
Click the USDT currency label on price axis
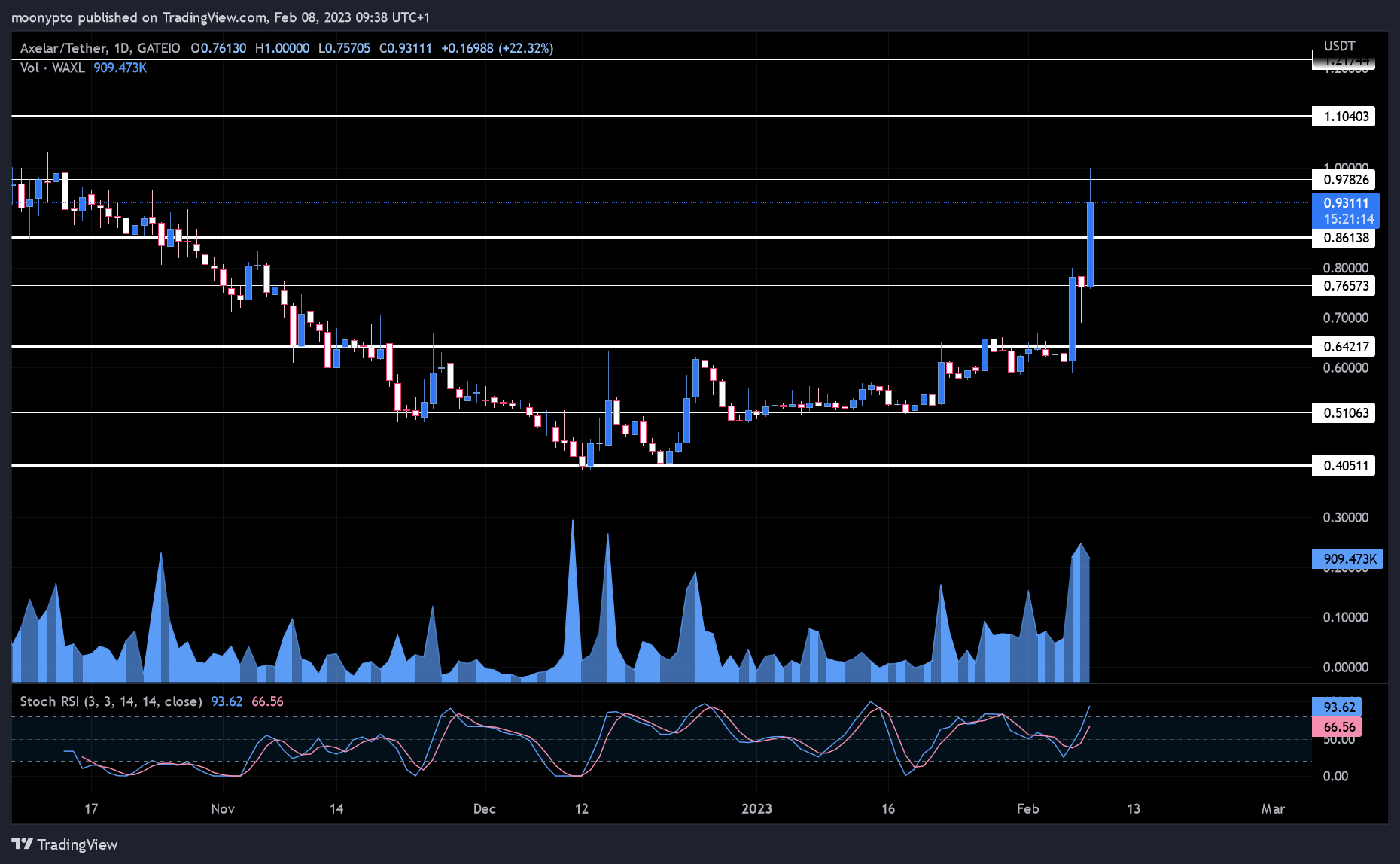[1340, 46]
